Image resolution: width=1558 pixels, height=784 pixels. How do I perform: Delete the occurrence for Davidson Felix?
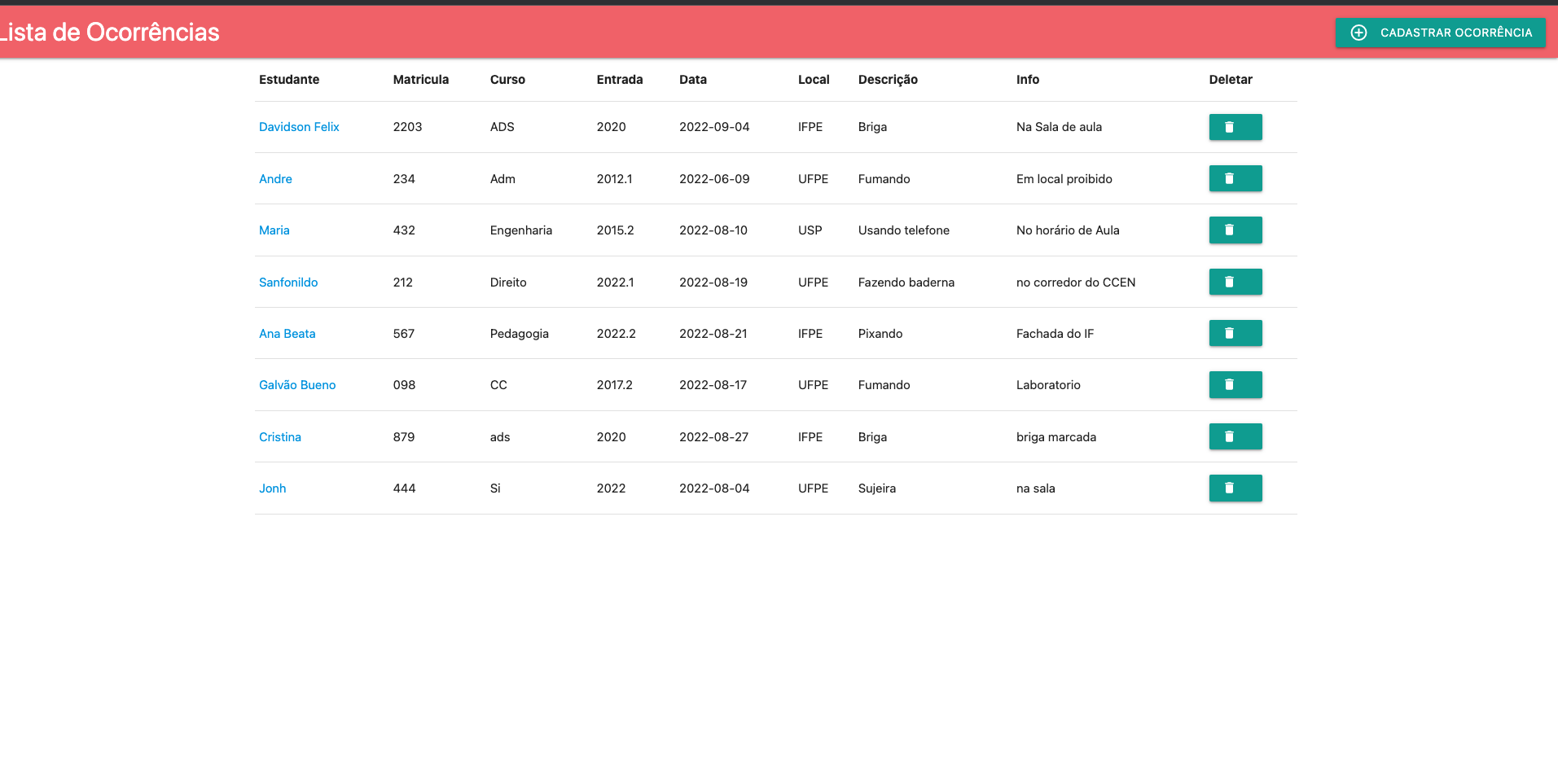(x=1235, y=127)
